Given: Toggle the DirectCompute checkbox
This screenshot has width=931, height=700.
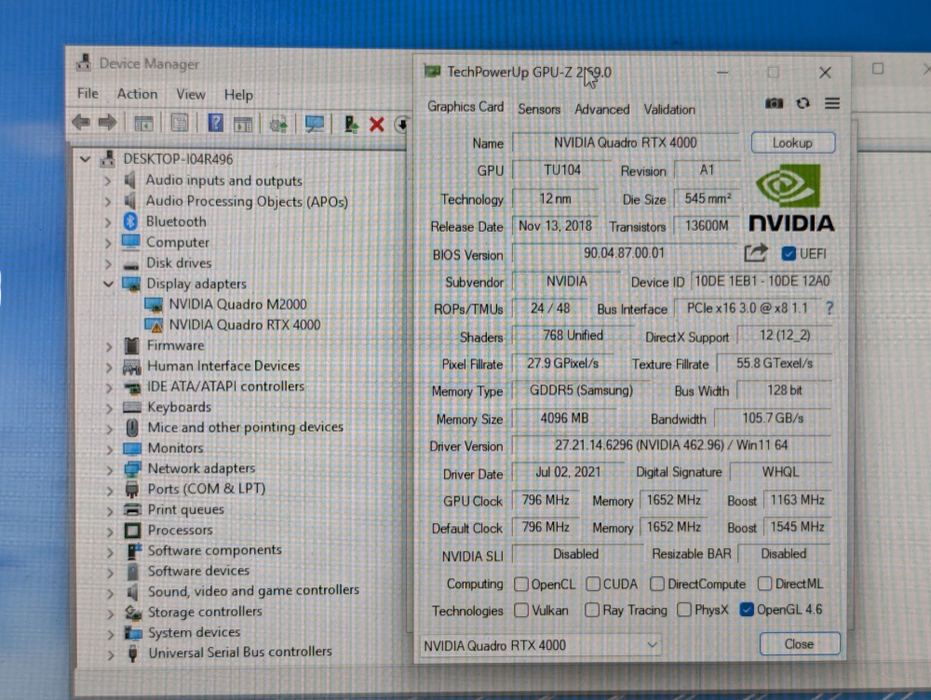Looking at the screenshot, I should pyautogui.click(x=657, y=584).
